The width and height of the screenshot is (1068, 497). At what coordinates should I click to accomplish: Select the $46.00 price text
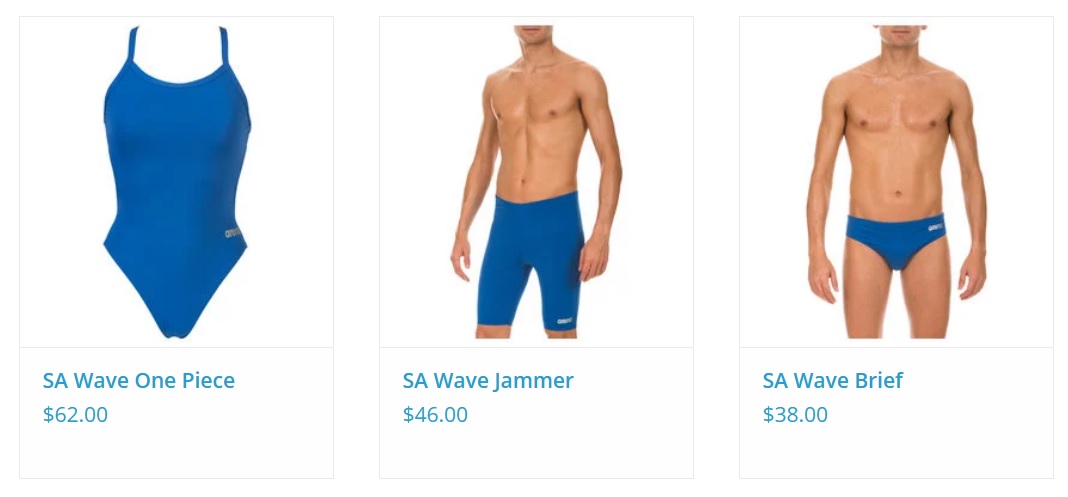pyautogui.click(x=435, y=415)
